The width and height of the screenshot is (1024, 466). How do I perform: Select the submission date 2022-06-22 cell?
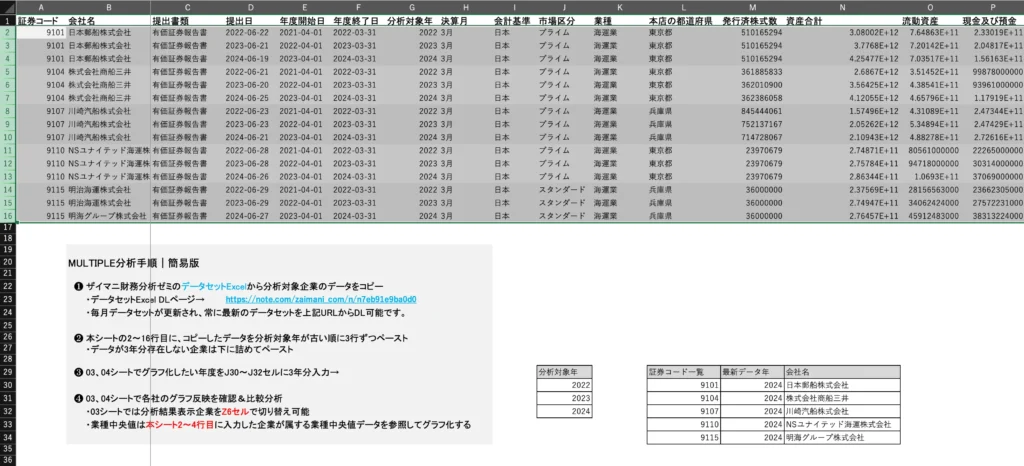pos(250,32)
